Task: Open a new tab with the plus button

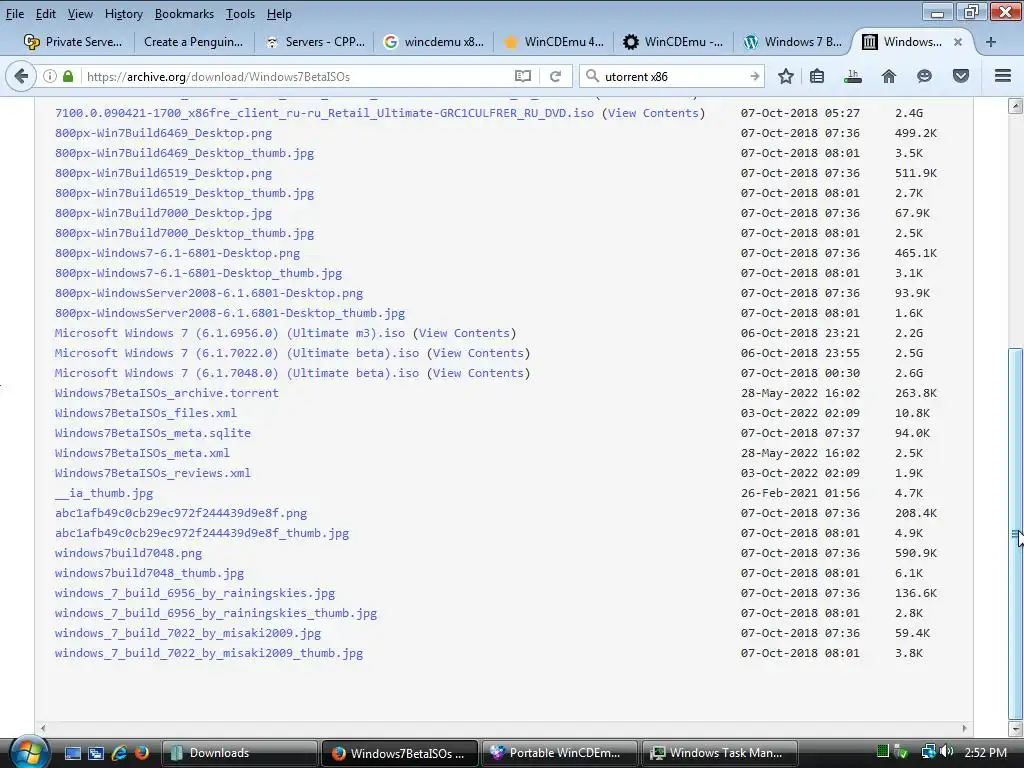Action: 991,42
